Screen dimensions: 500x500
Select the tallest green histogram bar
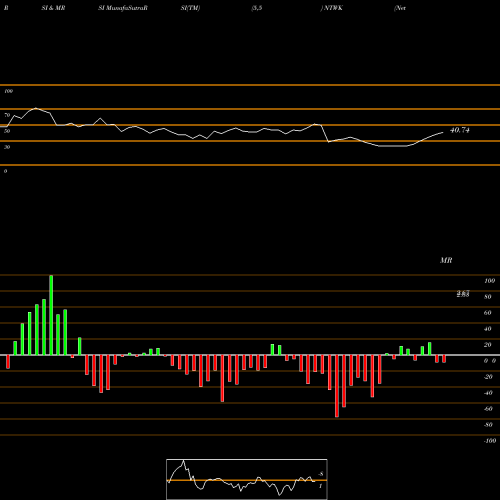point(51,315)
